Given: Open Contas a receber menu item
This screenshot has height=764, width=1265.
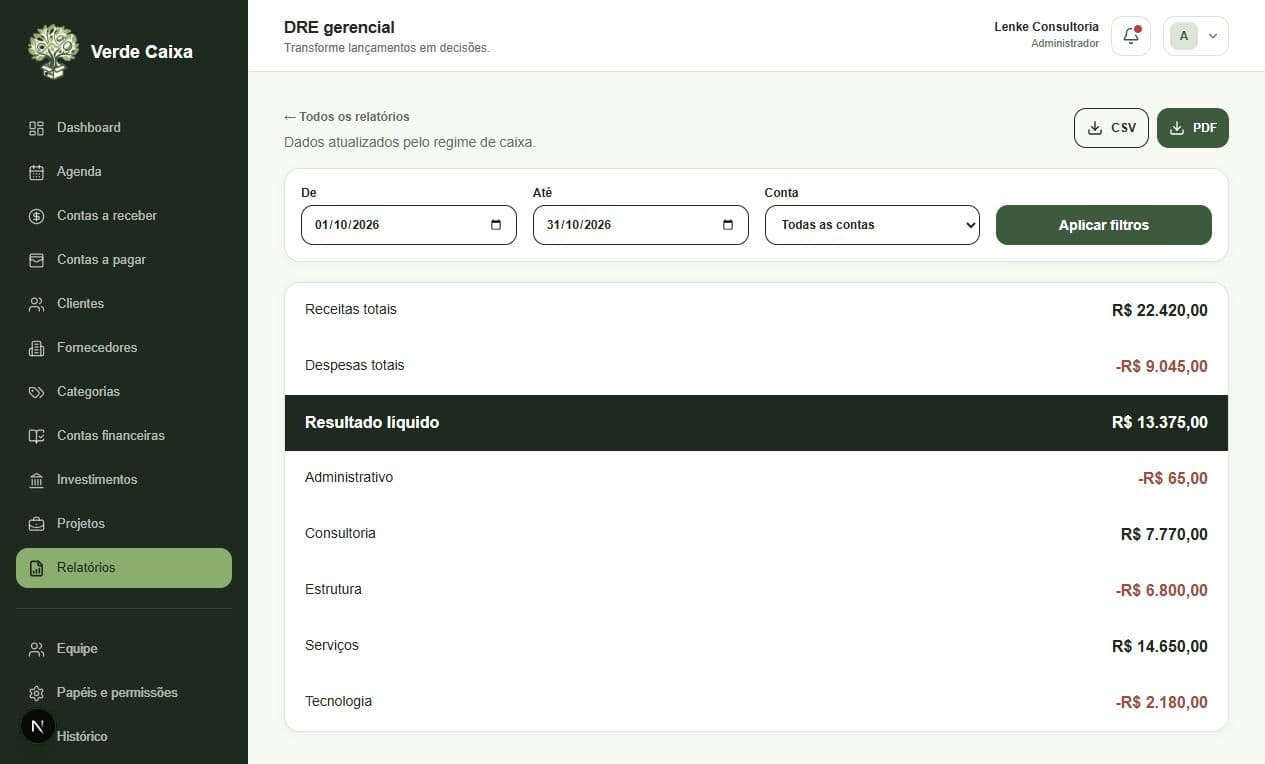Looking at the screenshot, I should coord(124,216).
